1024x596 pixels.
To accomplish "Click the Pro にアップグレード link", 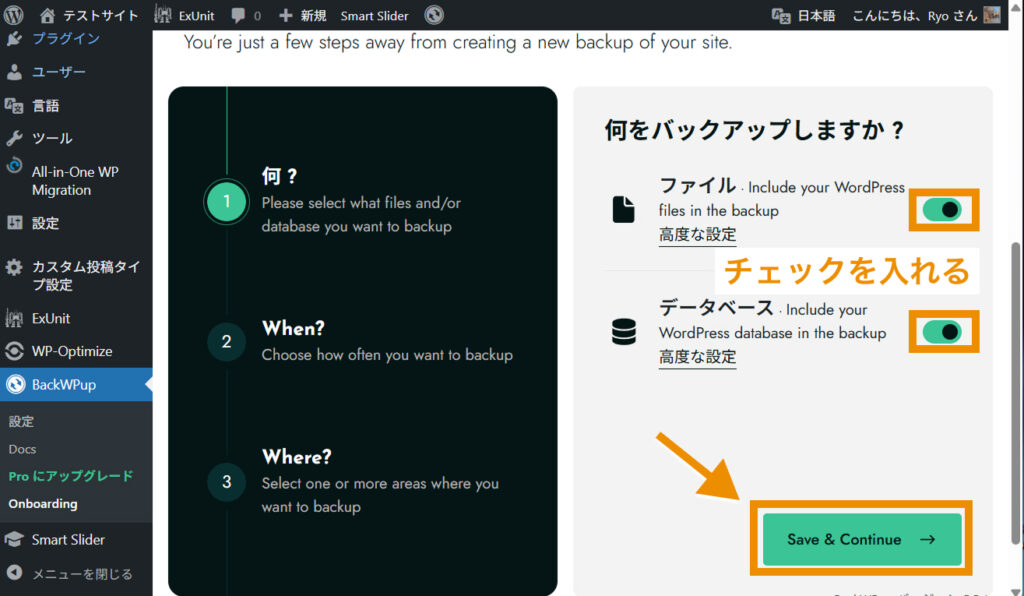I will [70, 476].
